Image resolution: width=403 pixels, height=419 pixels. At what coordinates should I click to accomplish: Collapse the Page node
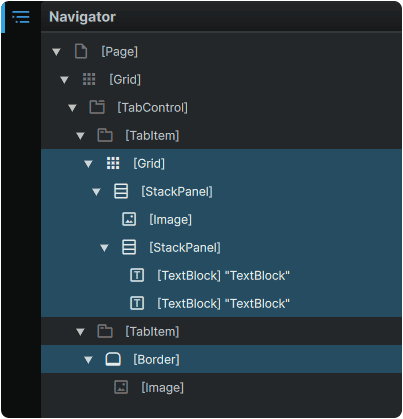(56, 52)
